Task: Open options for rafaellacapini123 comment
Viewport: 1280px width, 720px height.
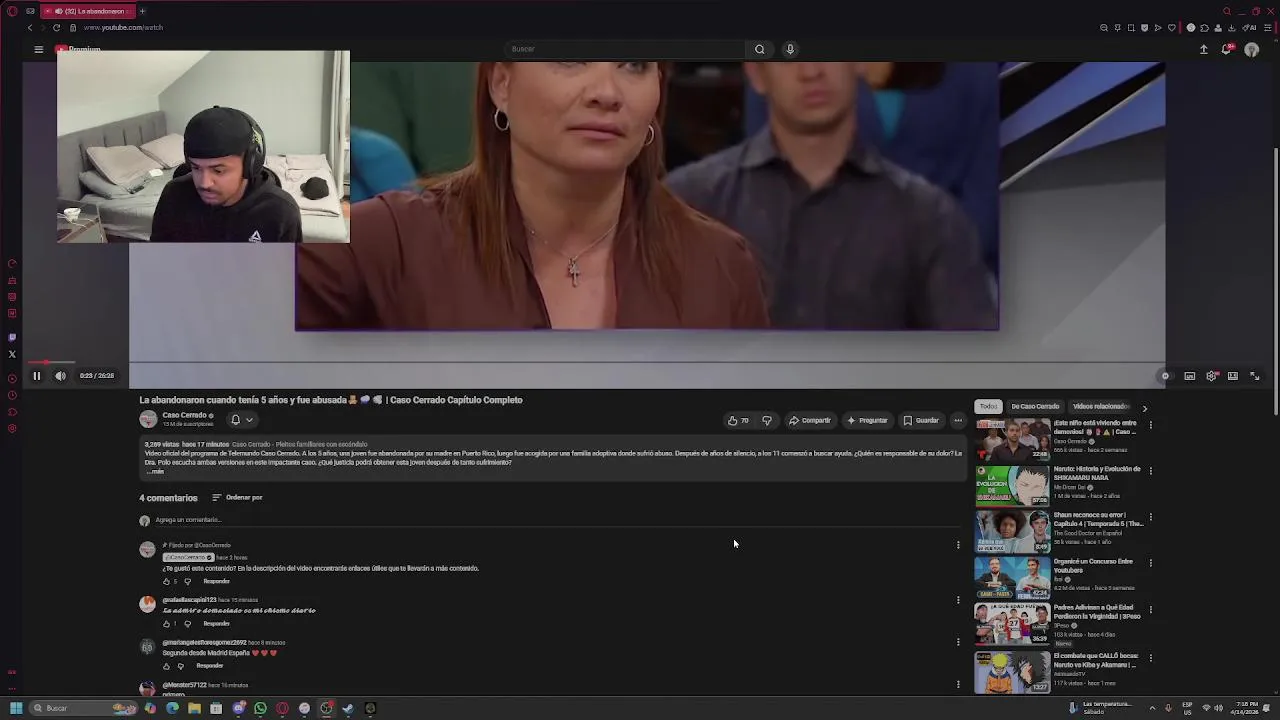Action: 958,600
